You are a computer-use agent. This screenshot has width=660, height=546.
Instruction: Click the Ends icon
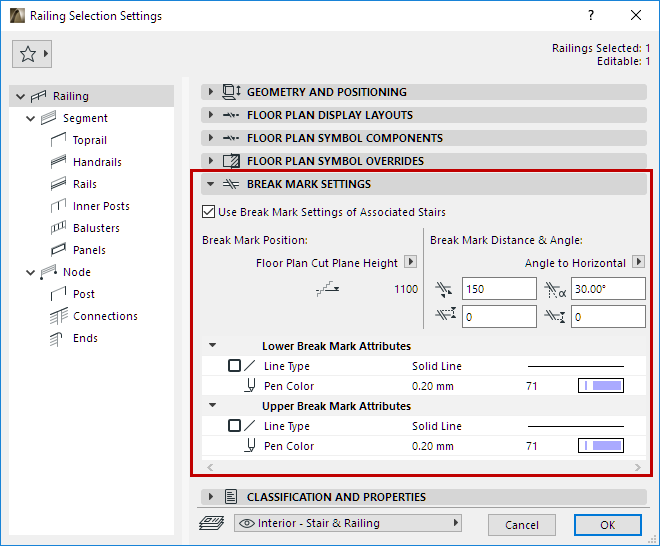tap(56, 338)
